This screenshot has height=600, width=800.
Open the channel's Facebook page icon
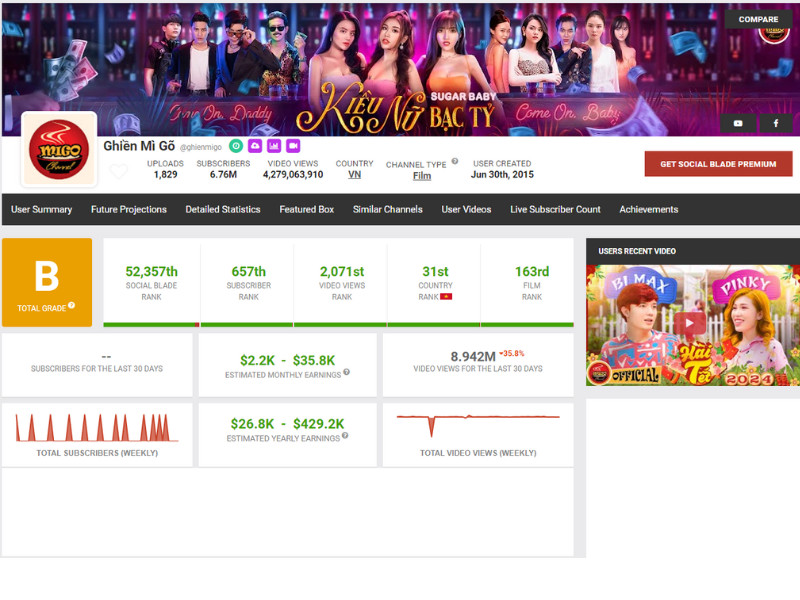776,123
